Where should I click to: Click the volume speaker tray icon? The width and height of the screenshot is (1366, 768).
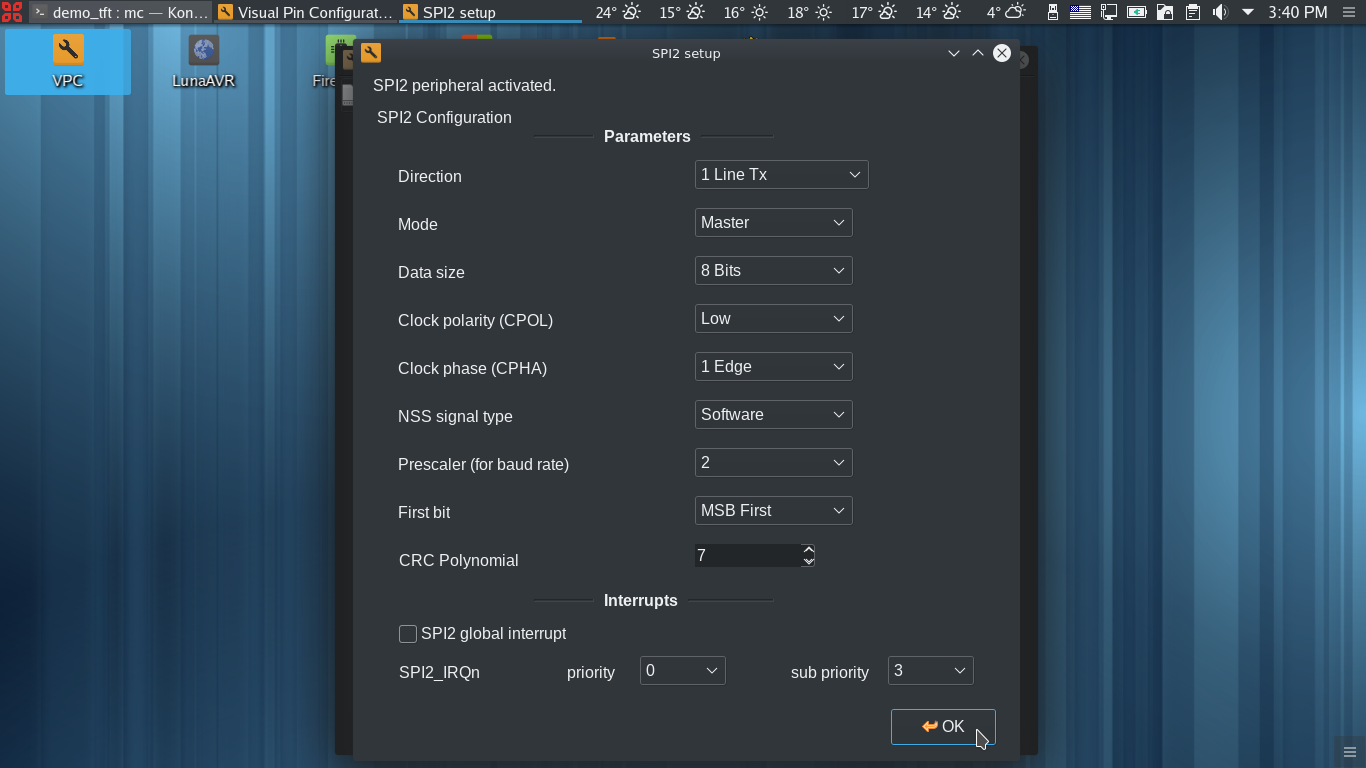point(1220,12)
